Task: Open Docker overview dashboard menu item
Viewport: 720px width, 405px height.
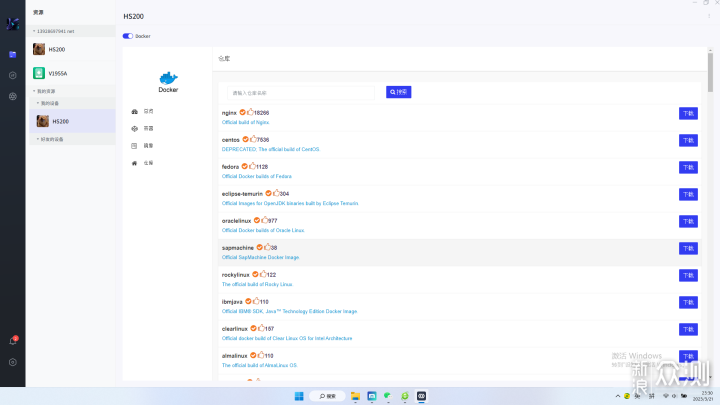Action: pyautogui.click(x=142, y=111)
